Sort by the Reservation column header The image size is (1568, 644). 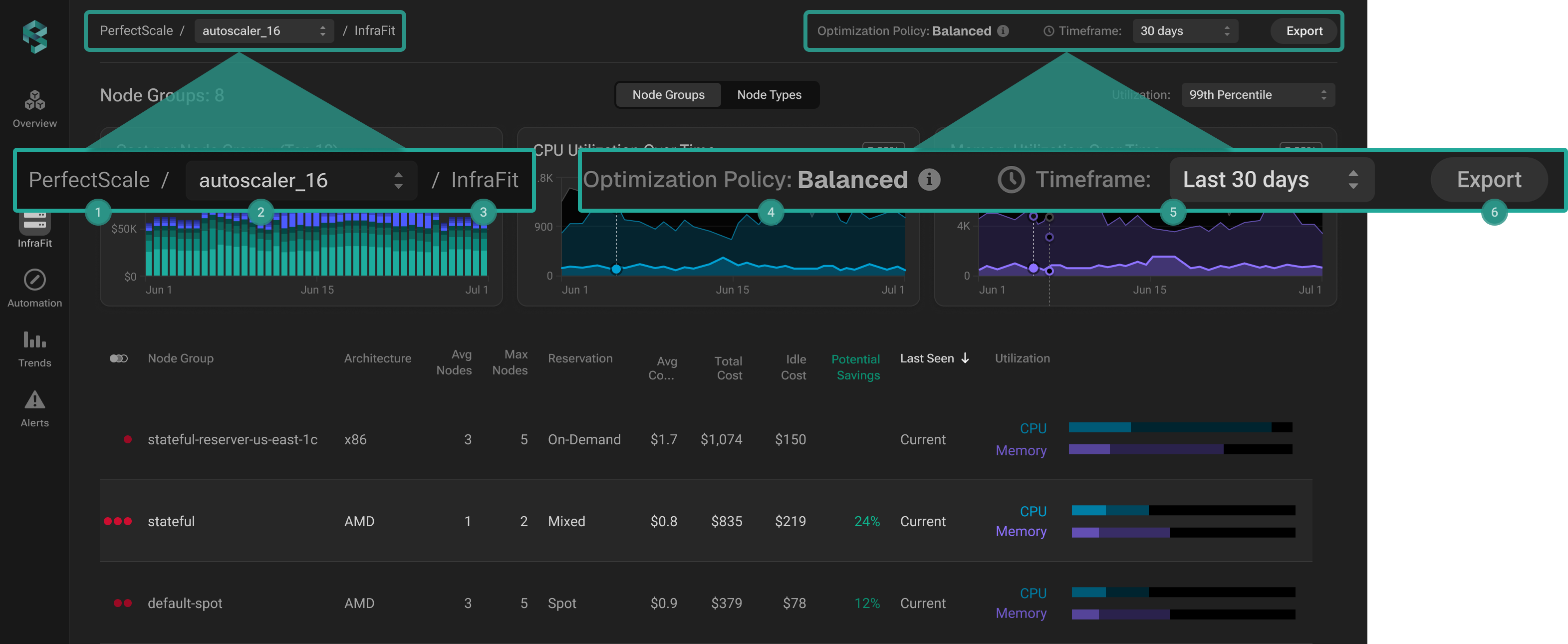pos(580,358)
